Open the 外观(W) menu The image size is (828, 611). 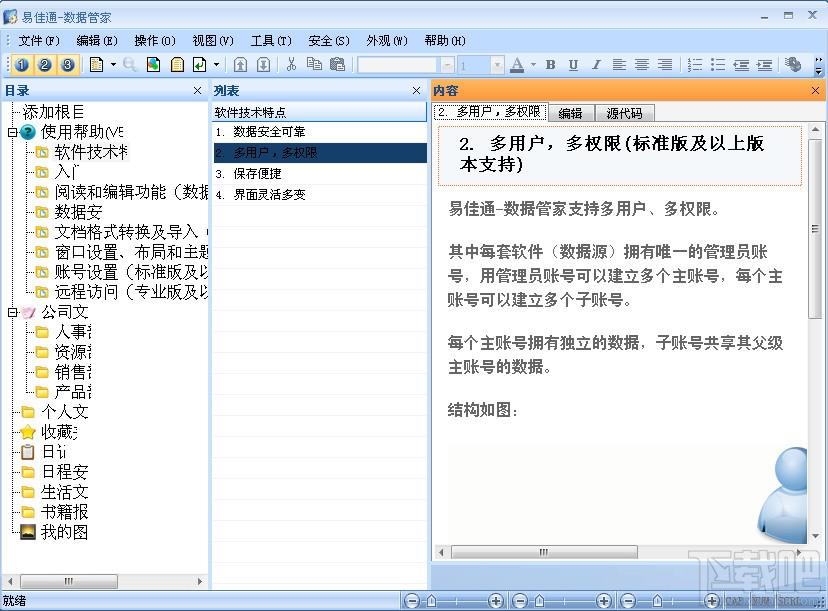[x=387, y=41]
